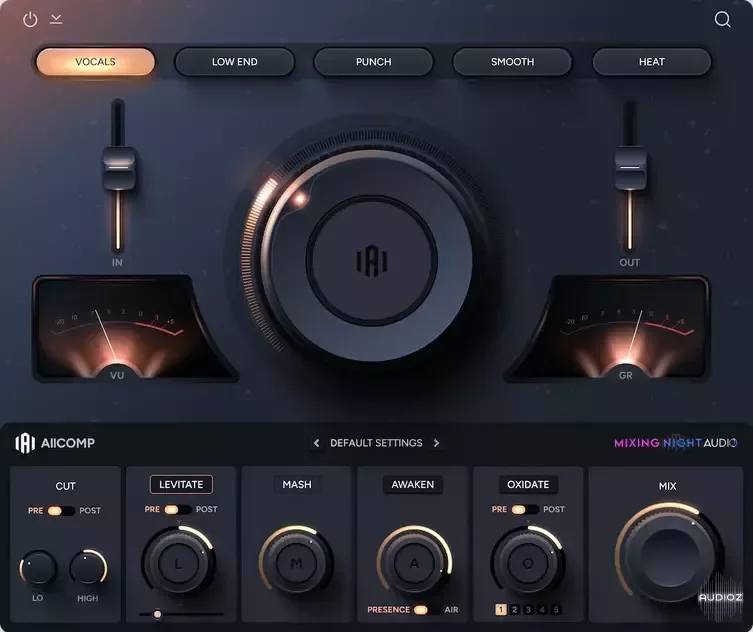Go to next preset with right chevron

(436, 443)
